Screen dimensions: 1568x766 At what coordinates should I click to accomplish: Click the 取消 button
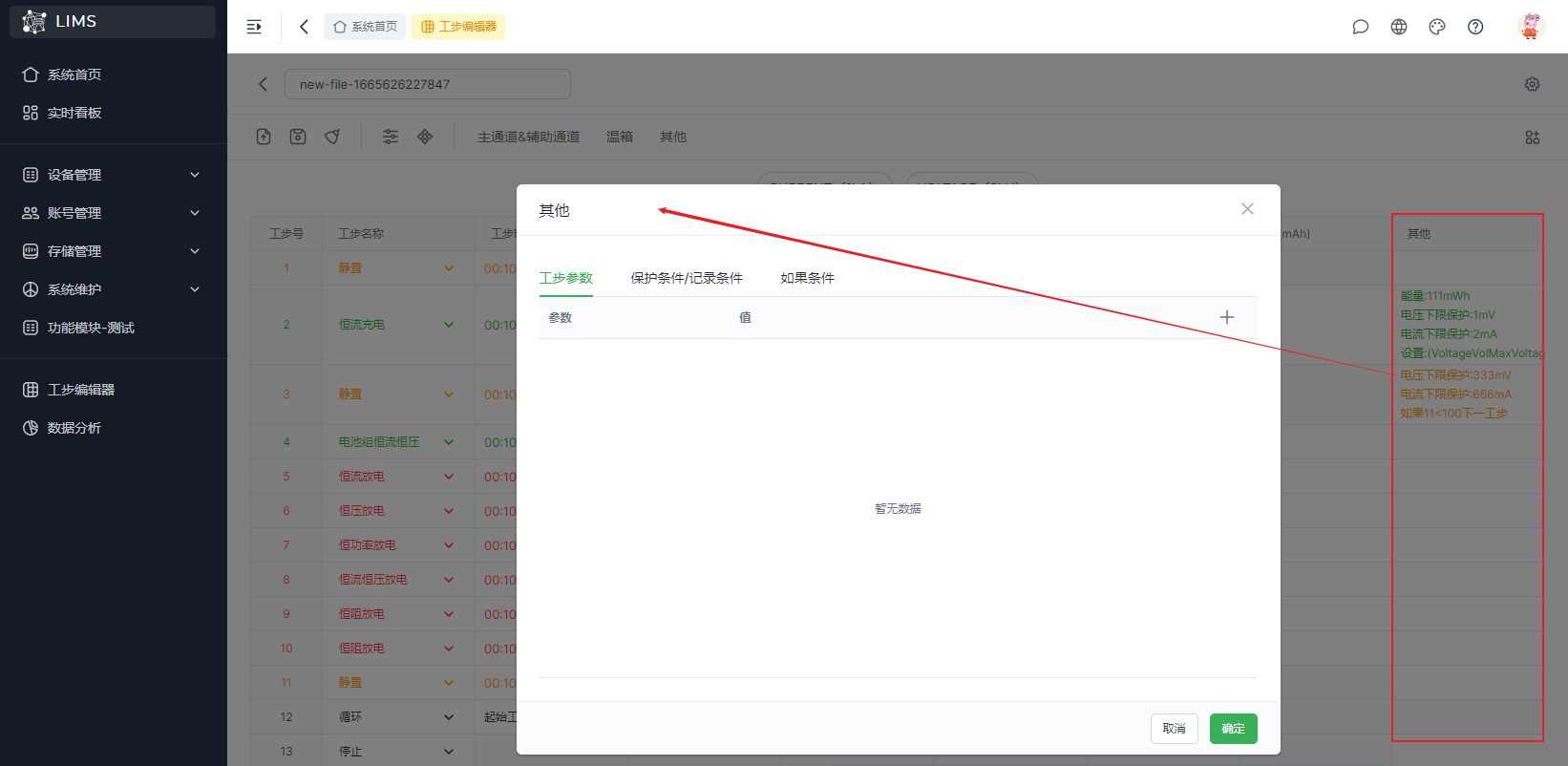1175,729
